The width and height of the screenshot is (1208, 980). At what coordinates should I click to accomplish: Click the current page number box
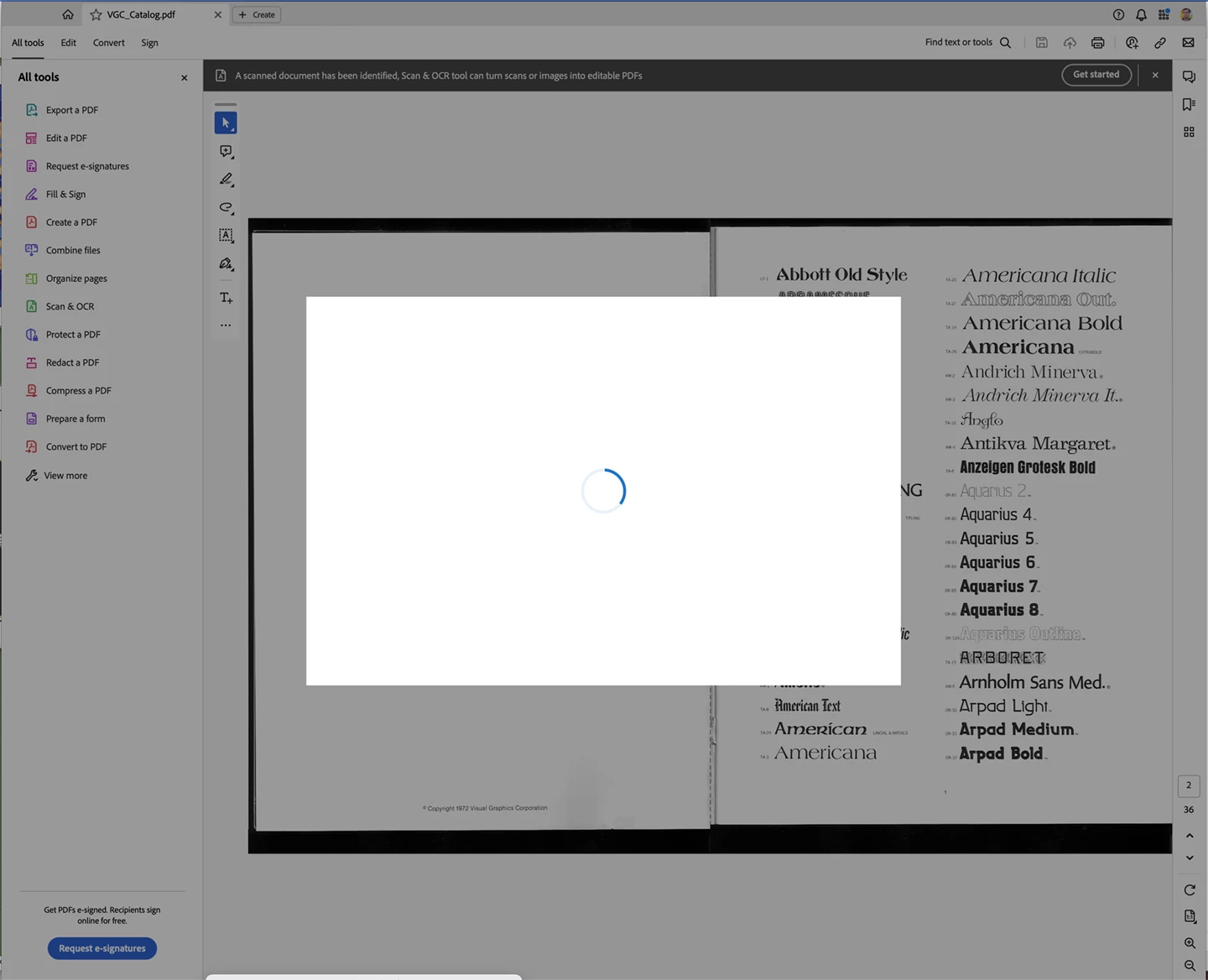pos(1189,785)
